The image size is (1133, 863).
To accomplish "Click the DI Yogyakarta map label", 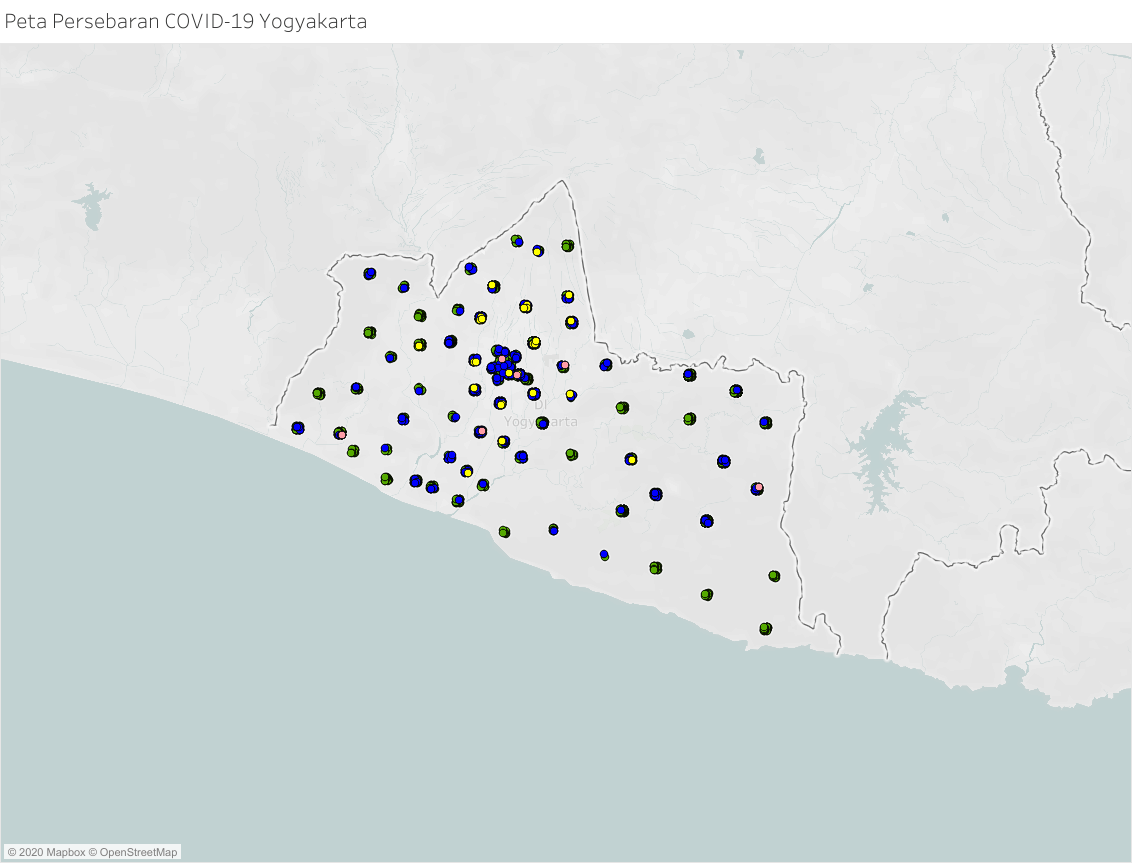I will (x=540, y=414).
